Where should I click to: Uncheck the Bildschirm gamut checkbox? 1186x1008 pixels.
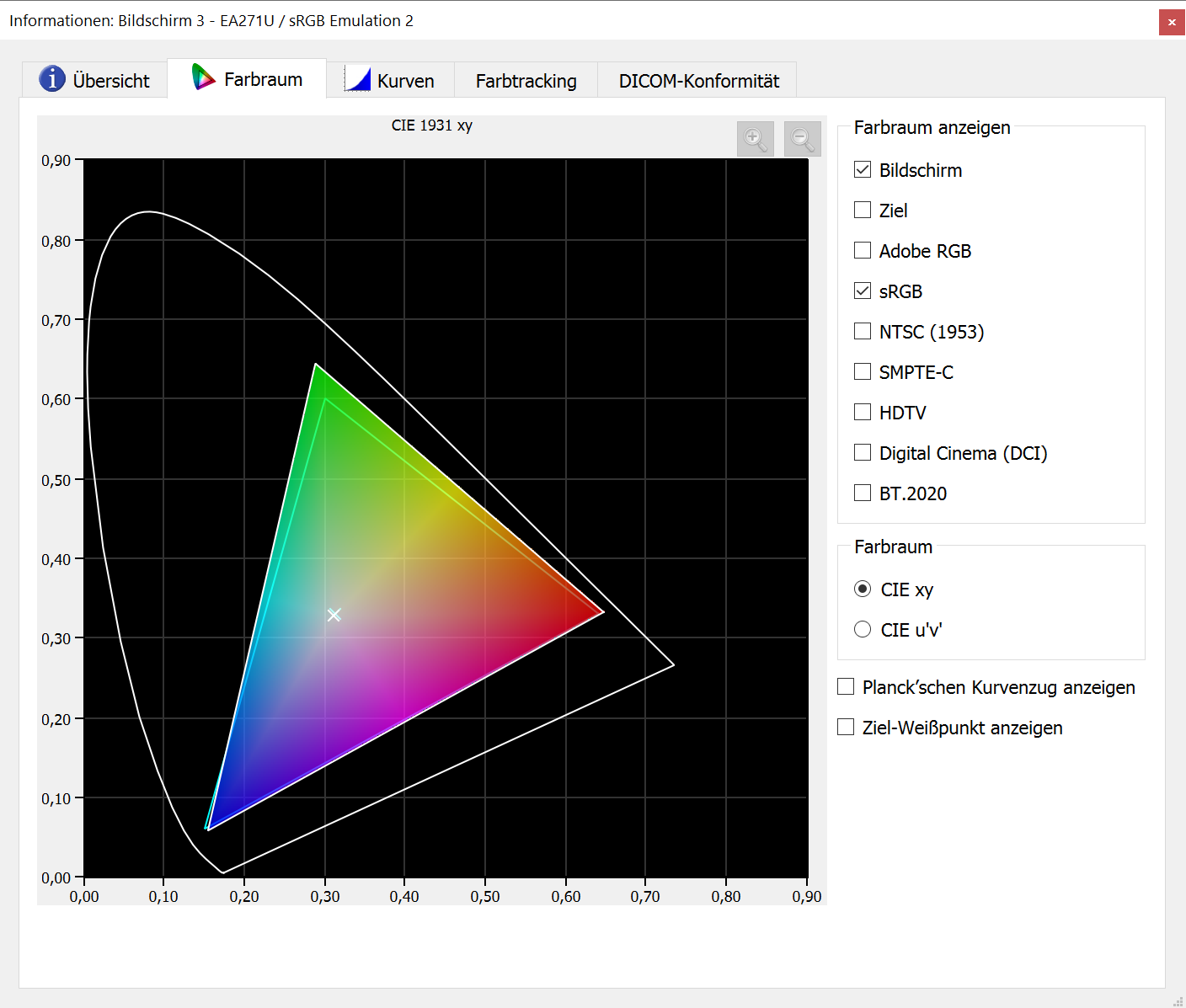pyautogui.click(x=863, y=169)
